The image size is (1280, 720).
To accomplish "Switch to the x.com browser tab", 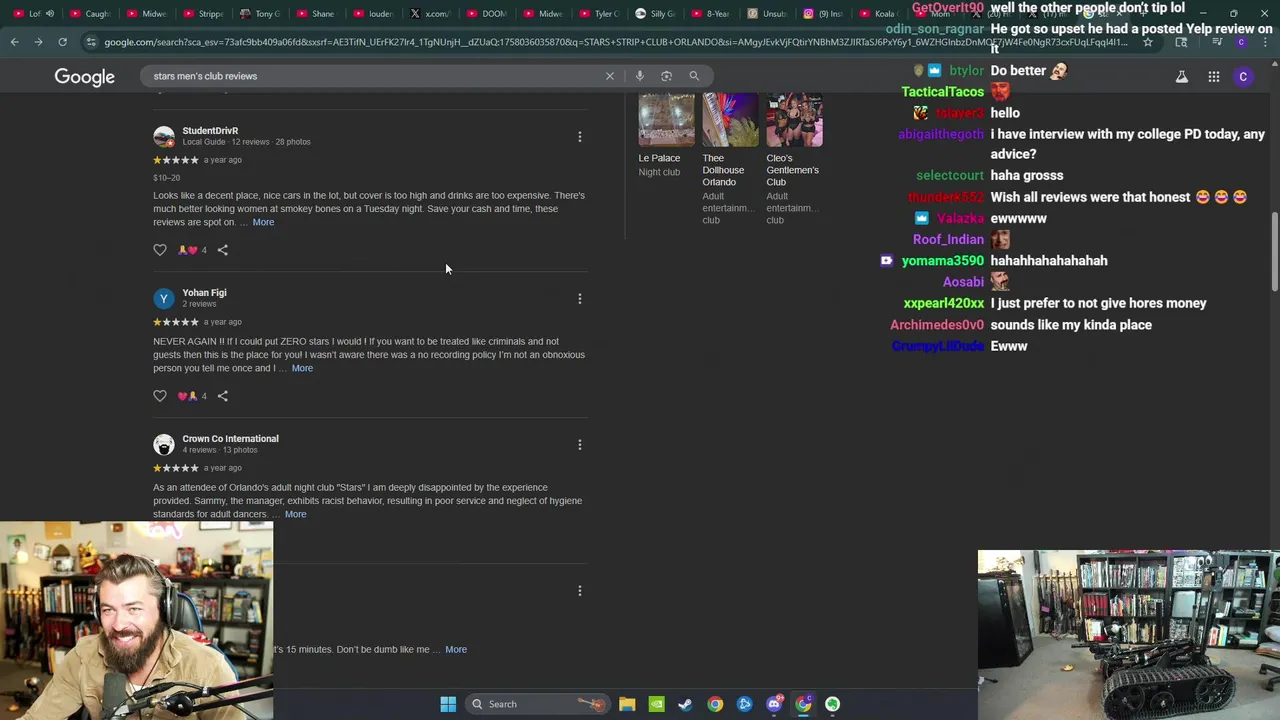I will (x=430, y=14).
